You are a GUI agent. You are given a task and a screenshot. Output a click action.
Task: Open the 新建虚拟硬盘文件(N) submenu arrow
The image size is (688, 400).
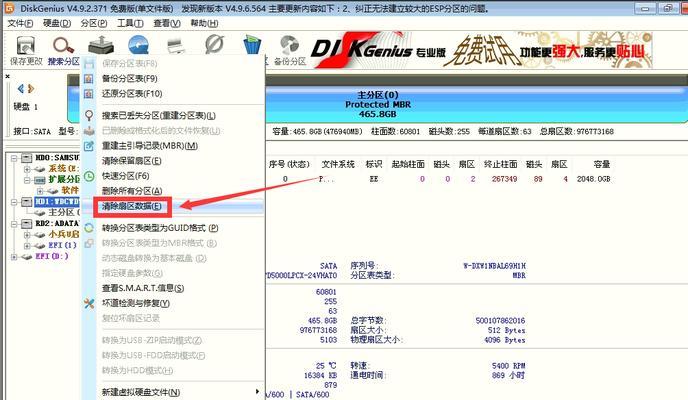257,392
